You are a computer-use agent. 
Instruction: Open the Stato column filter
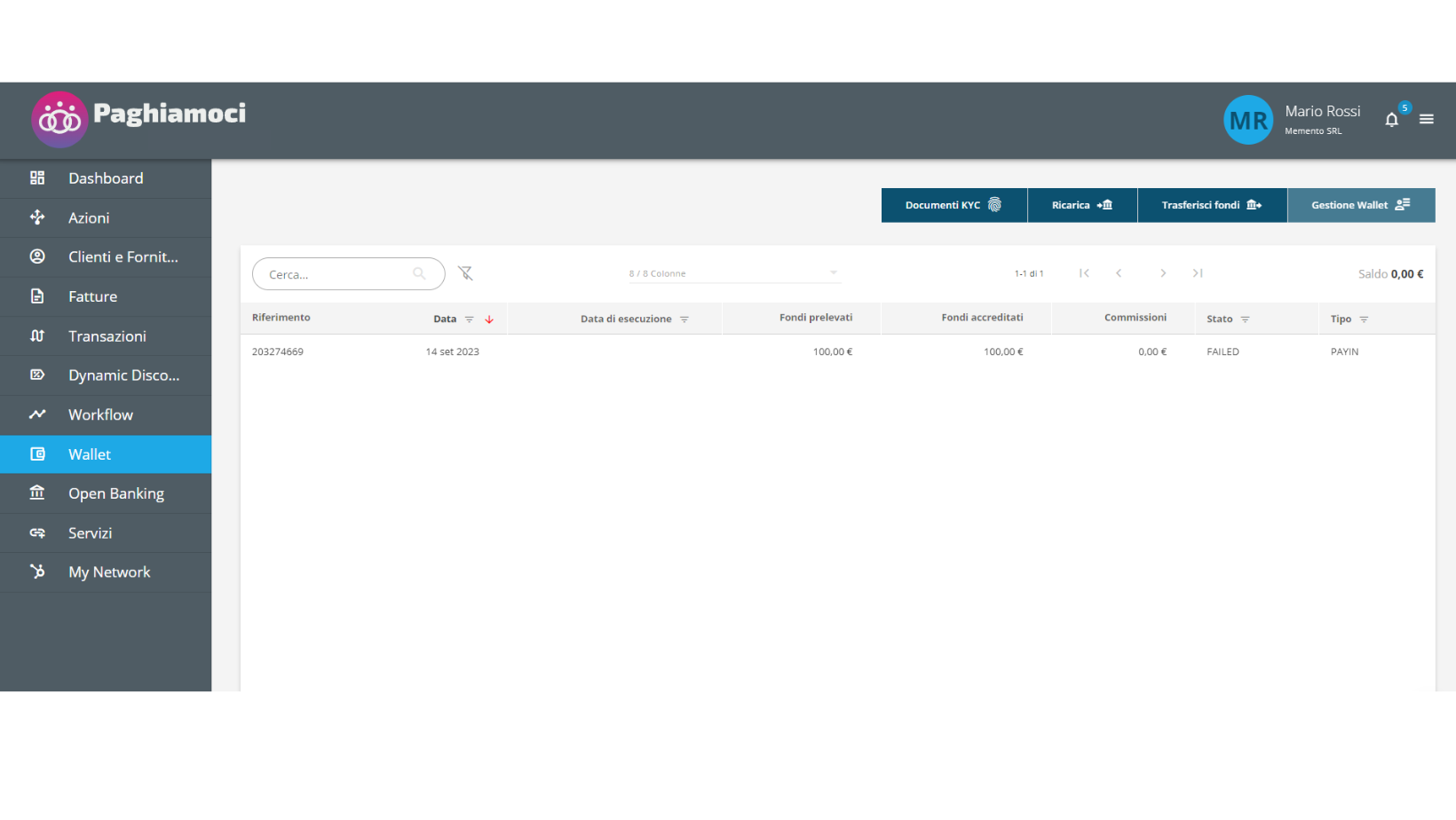[x=1245, y=319]
